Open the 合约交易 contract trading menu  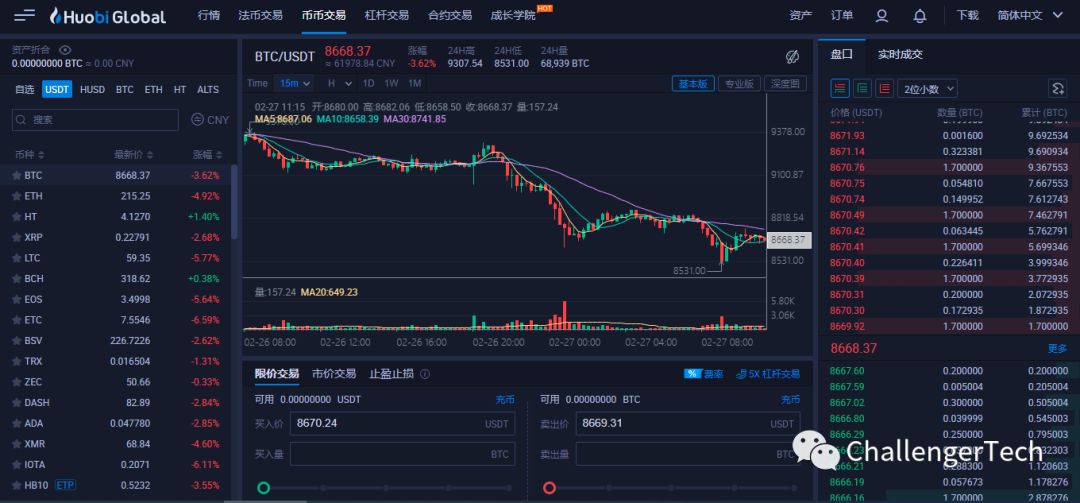point(450,16)
